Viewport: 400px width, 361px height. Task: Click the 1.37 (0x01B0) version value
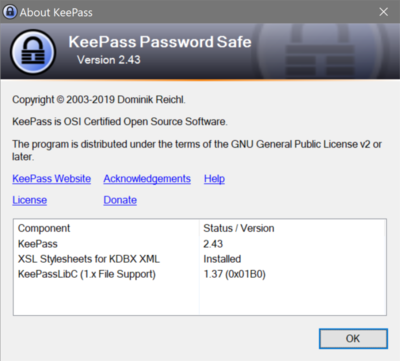coord(235,274)
